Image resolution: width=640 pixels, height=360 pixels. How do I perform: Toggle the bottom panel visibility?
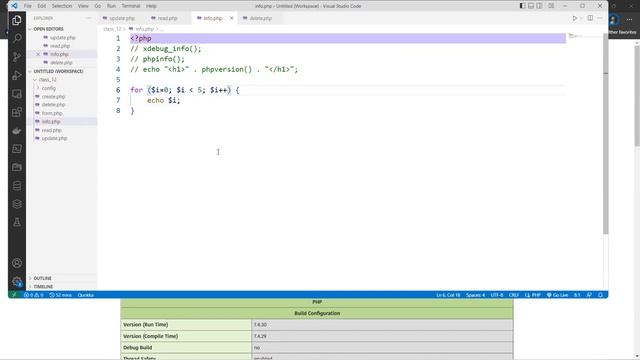(531, 6)
